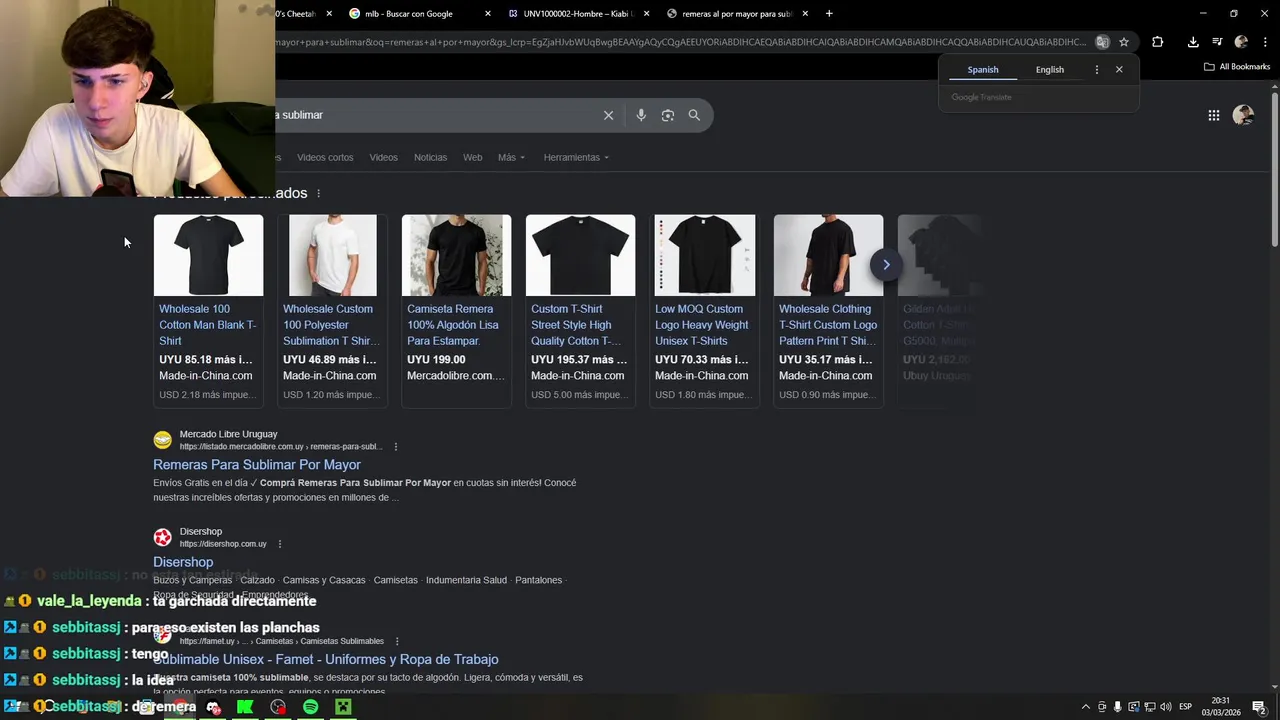This screenshot has width=1280, height=720.
Task: Open the Web search filter
Action: (472, 158)
